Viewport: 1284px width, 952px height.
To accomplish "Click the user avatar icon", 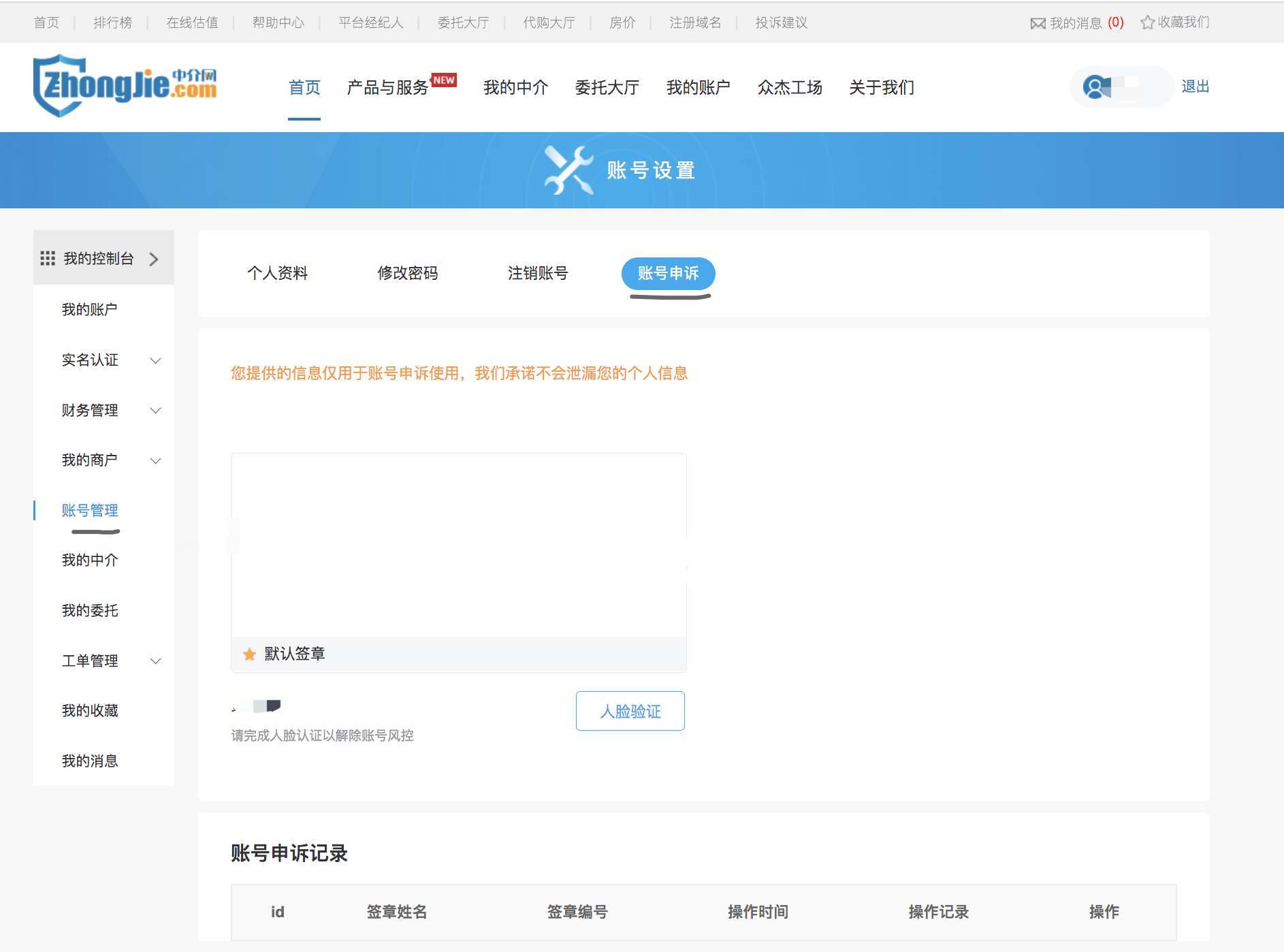I will pyautogui.click(x=1095, y=87).
